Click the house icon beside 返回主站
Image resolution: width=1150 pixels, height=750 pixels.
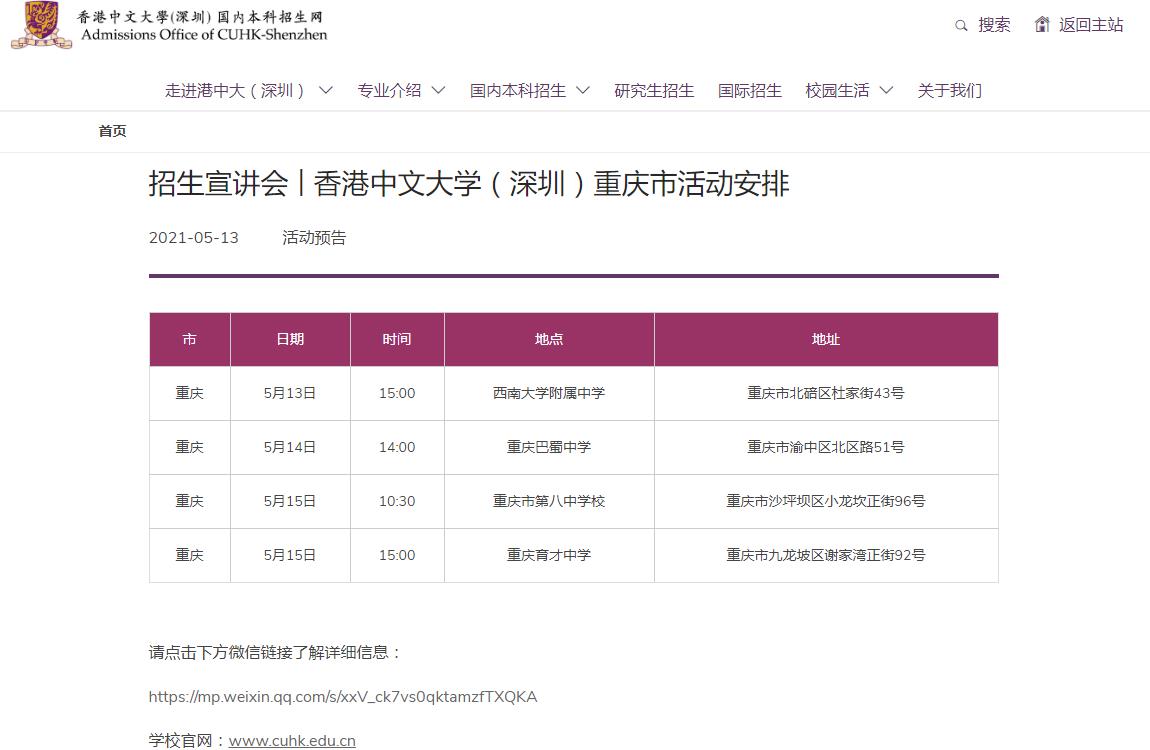point(1042,24)
